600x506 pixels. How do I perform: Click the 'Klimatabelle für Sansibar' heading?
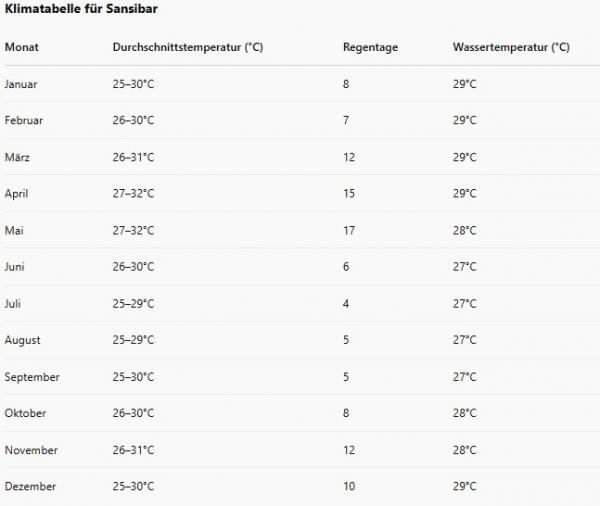pyautogui.click(x=81, y=9)
